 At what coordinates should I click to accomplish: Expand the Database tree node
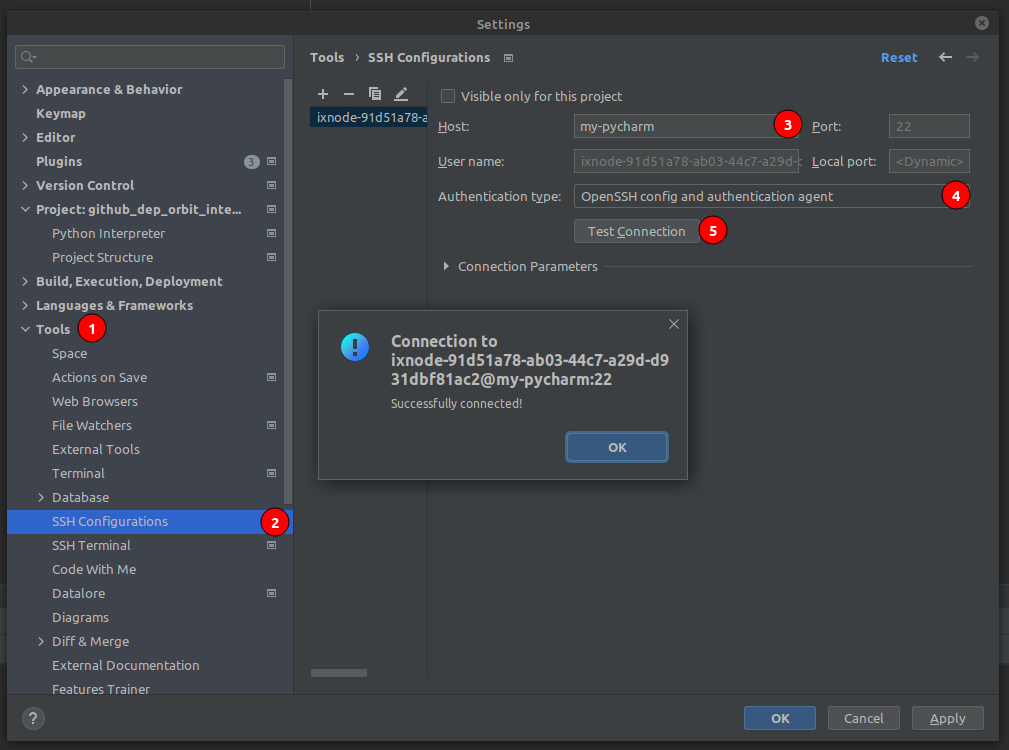(40, 497)
